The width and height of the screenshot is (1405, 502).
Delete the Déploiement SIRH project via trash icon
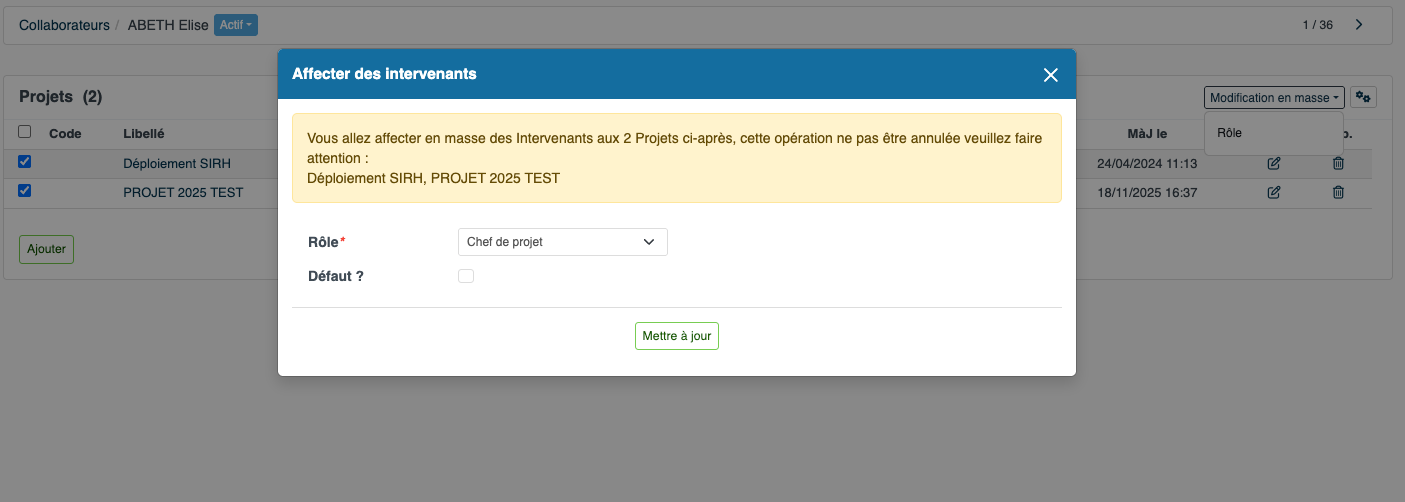click(x=1339, y=163)
